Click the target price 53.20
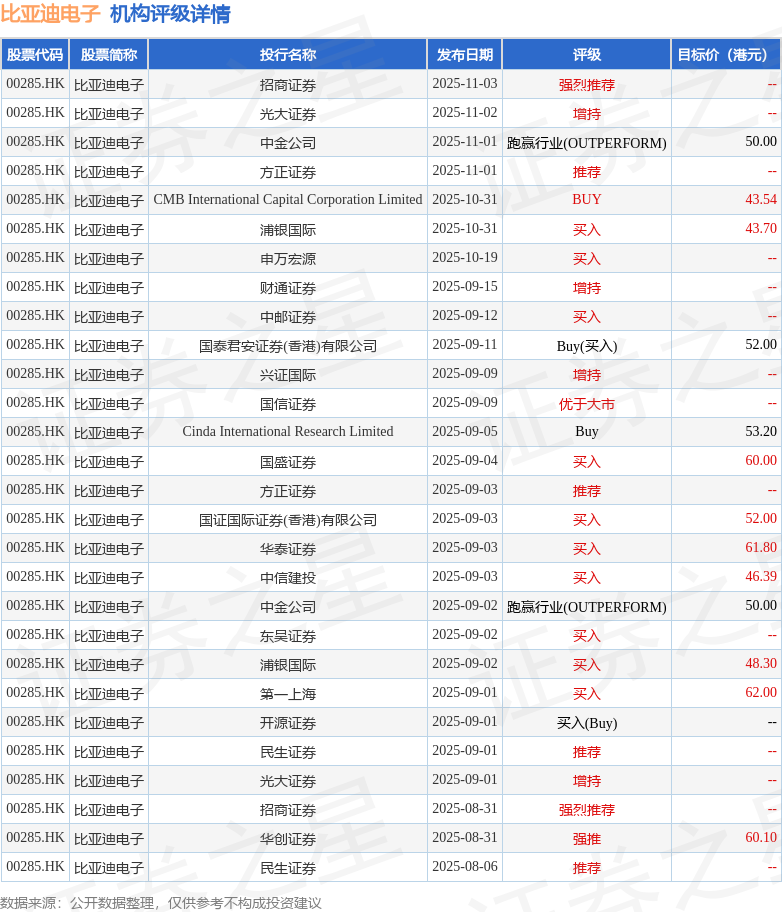Viewport: 782px width, 912px height. (760, 432)
